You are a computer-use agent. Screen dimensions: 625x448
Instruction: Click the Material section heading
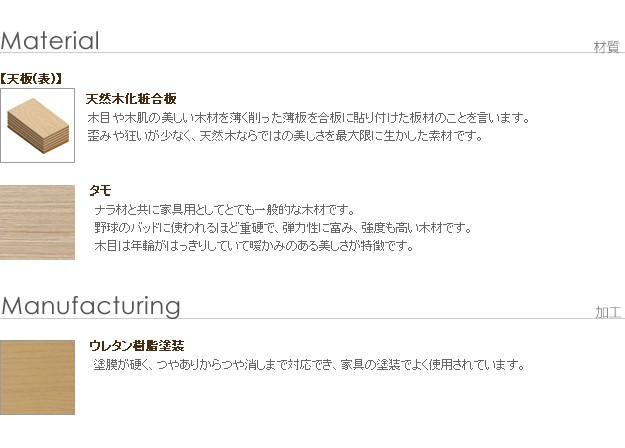51,41
